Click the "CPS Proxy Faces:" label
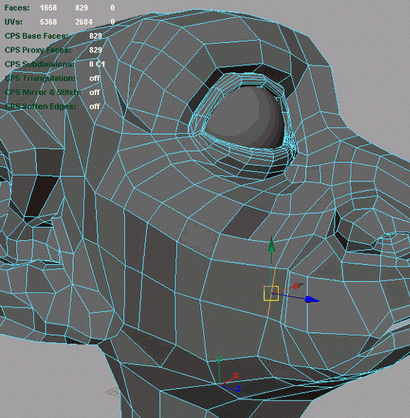This screenshot has width=410, height=418. click(38, 50)
